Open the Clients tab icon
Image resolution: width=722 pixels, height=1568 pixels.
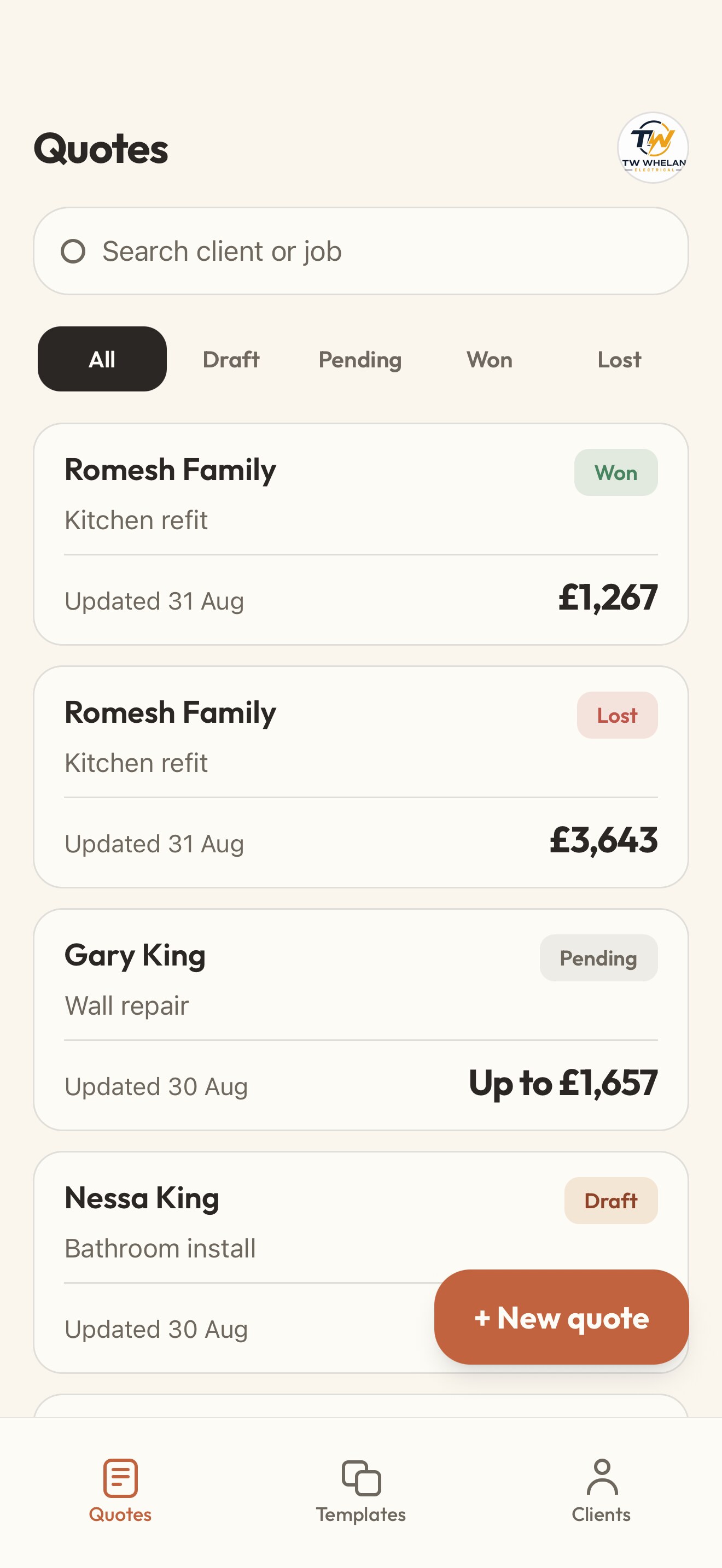point(602,1477)
